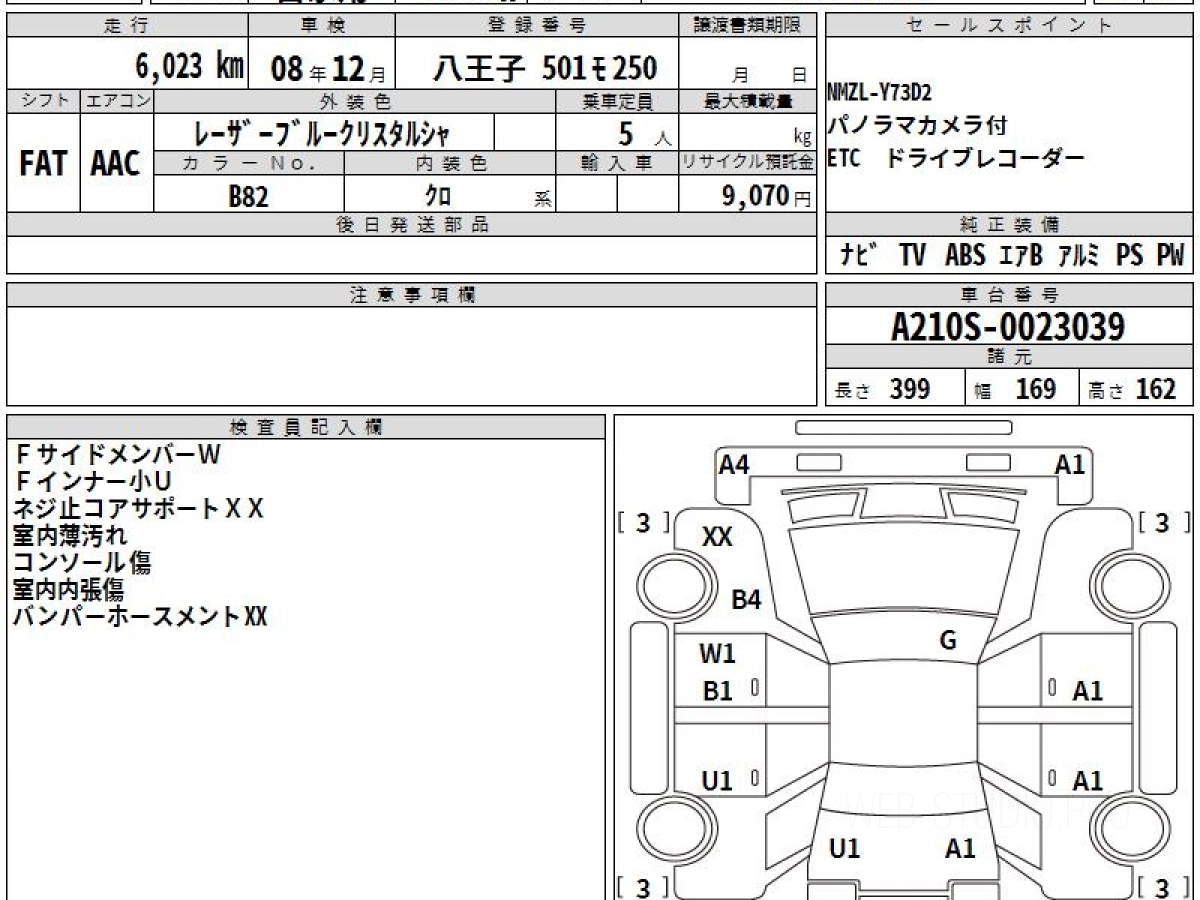
Task: Click the B4 damage mark on the fender
Action: point(746,600)
